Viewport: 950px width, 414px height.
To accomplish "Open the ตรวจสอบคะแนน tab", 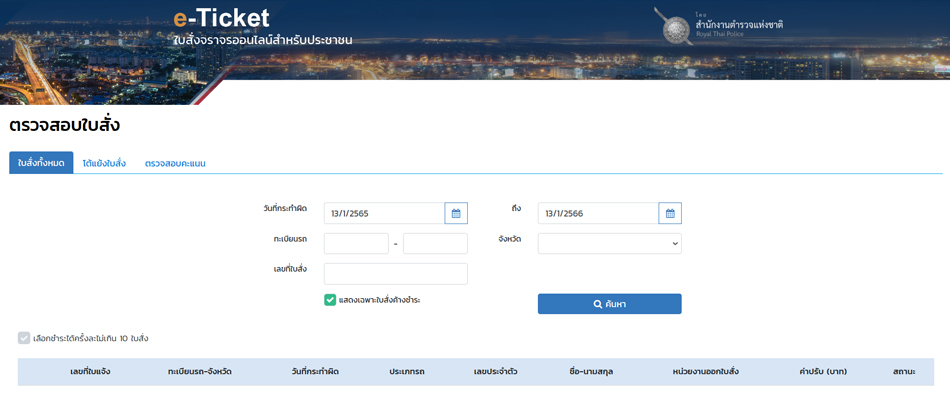I will tap(175, 164).
